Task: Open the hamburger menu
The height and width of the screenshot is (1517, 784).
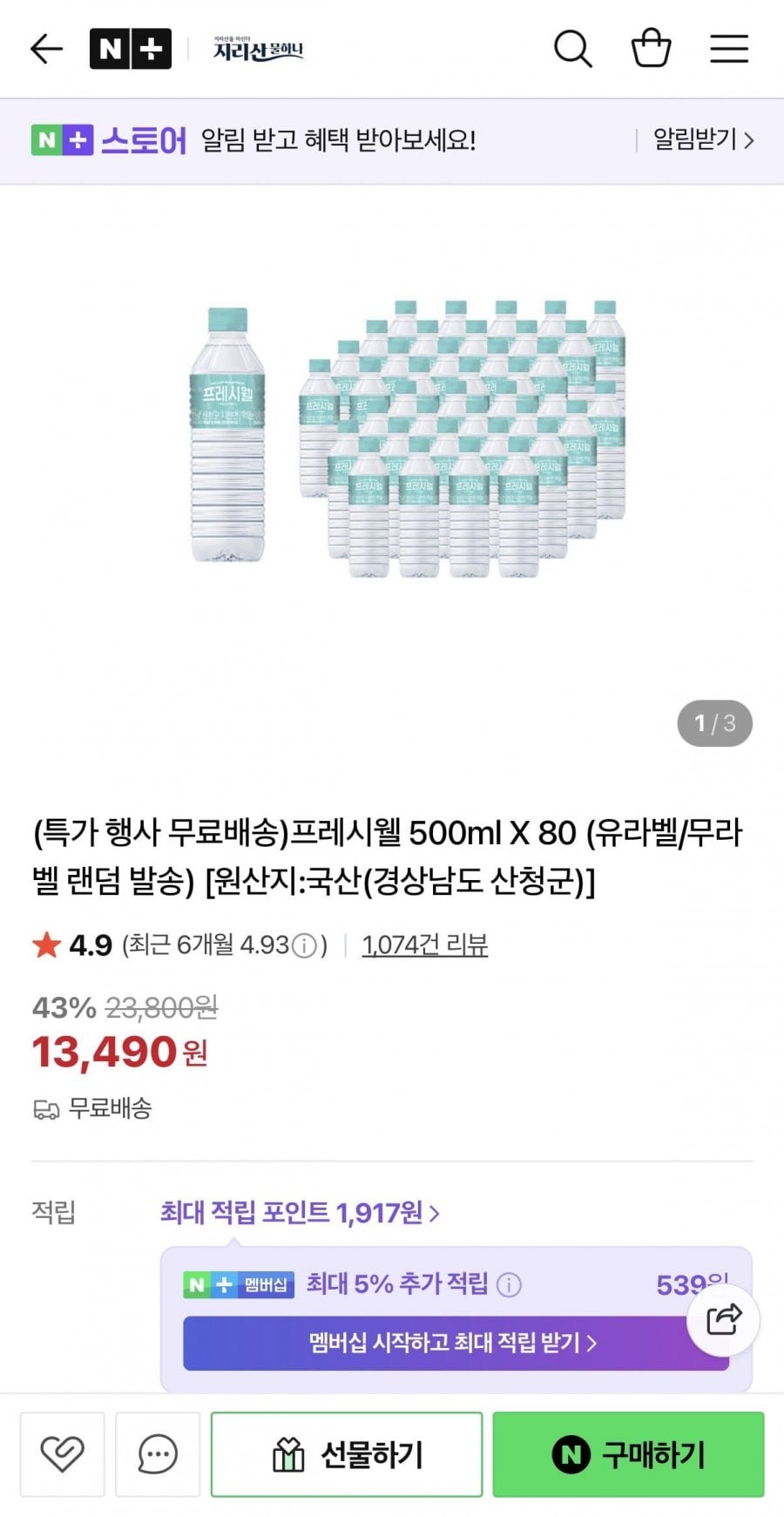Action: click(x=729, y=49)
